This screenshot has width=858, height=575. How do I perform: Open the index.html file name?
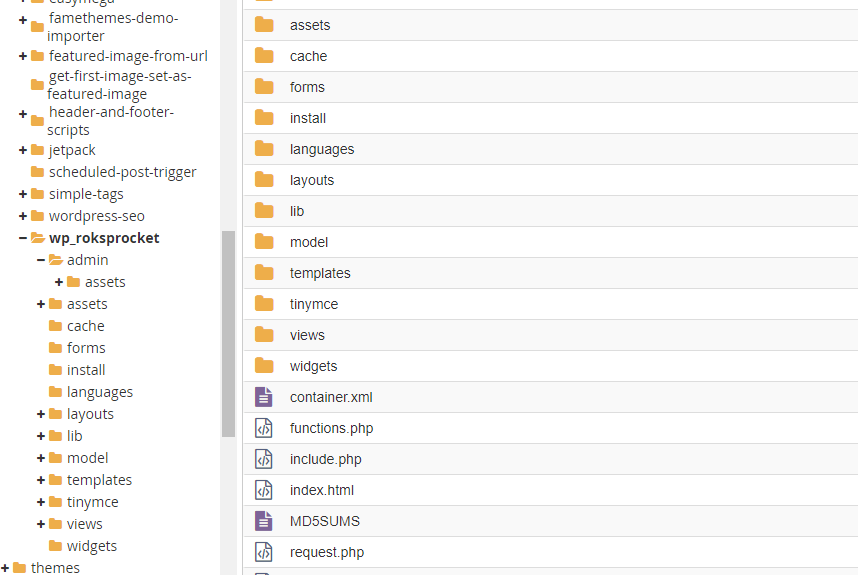tap(322, 490)
